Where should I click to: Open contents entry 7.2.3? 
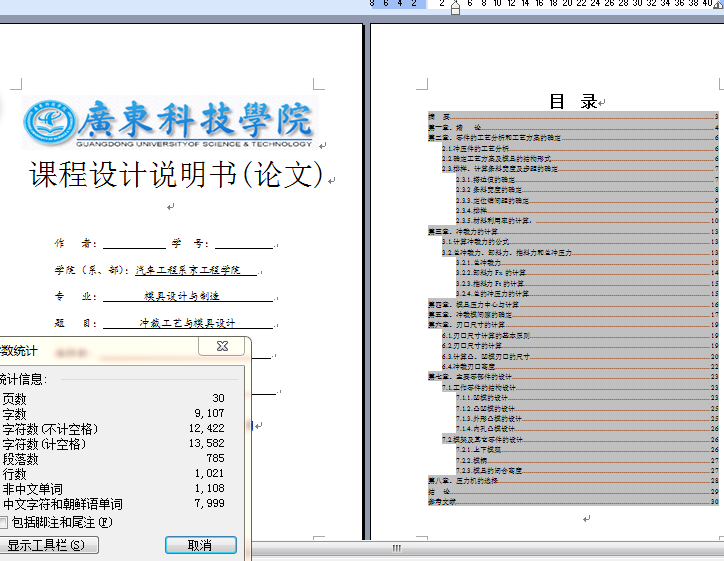click(x=587, y=471)
